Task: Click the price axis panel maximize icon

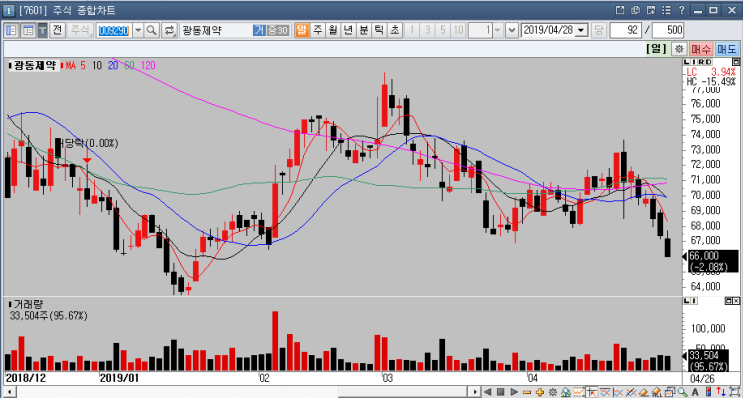Action: click(x=735, y=62)
